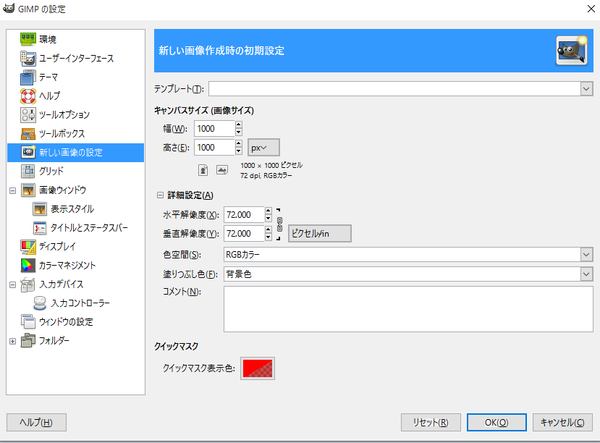Select 表示スタイル tree item
Screen dimensions: 600x443
(x=72, y=209)
